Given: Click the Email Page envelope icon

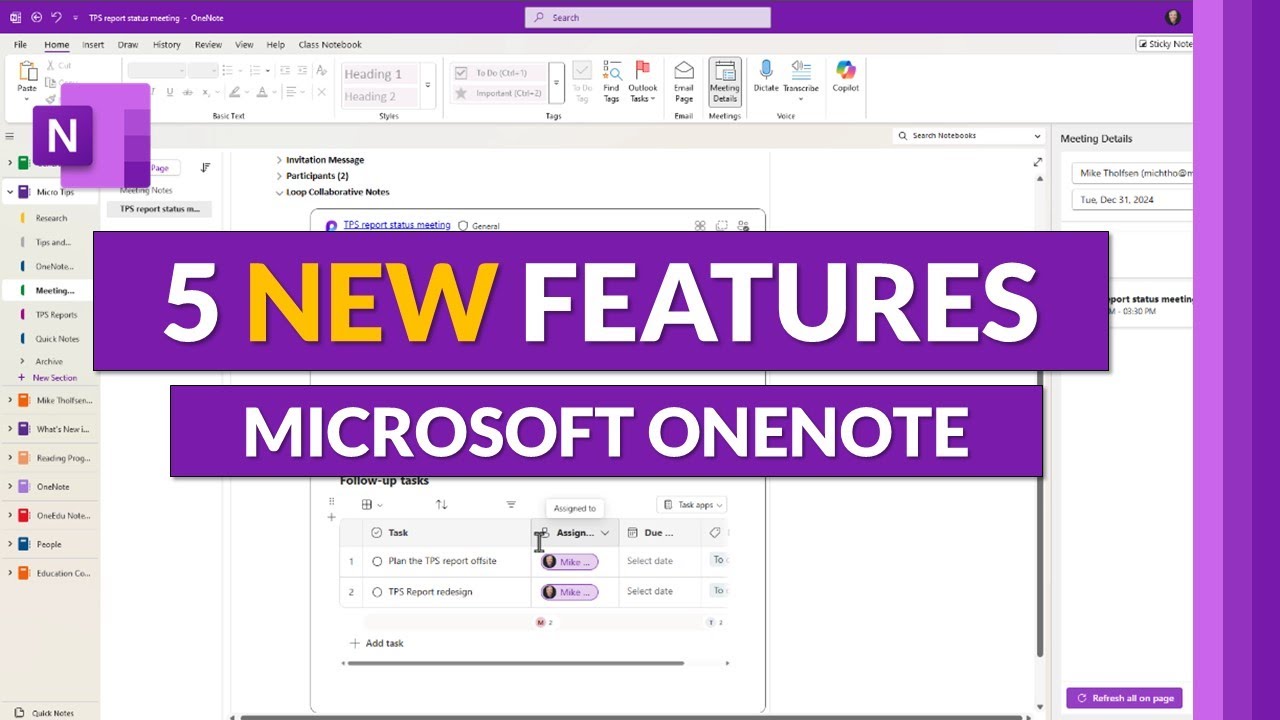Looking at the screenshot, I should pyautogui.click(x=684, y=71).
